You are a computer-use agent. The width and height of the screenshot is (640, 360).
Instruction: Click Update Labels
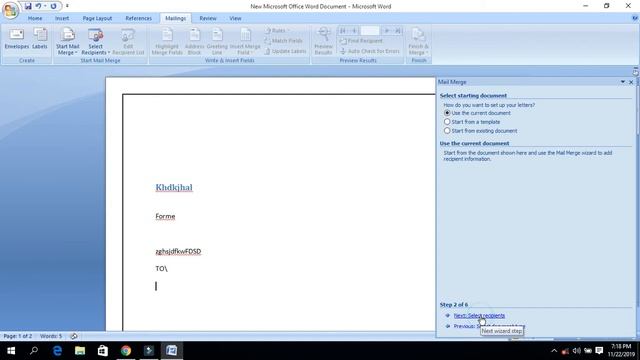(285, 51)
